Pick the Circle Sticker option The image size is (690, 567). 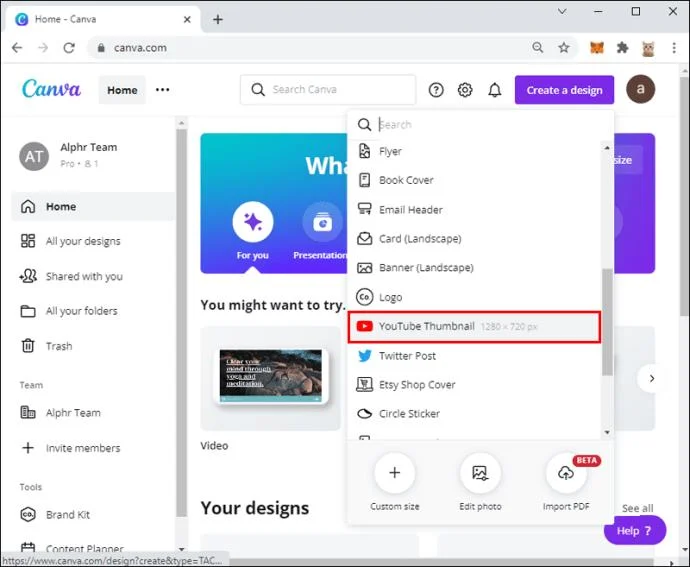[474, 414]
